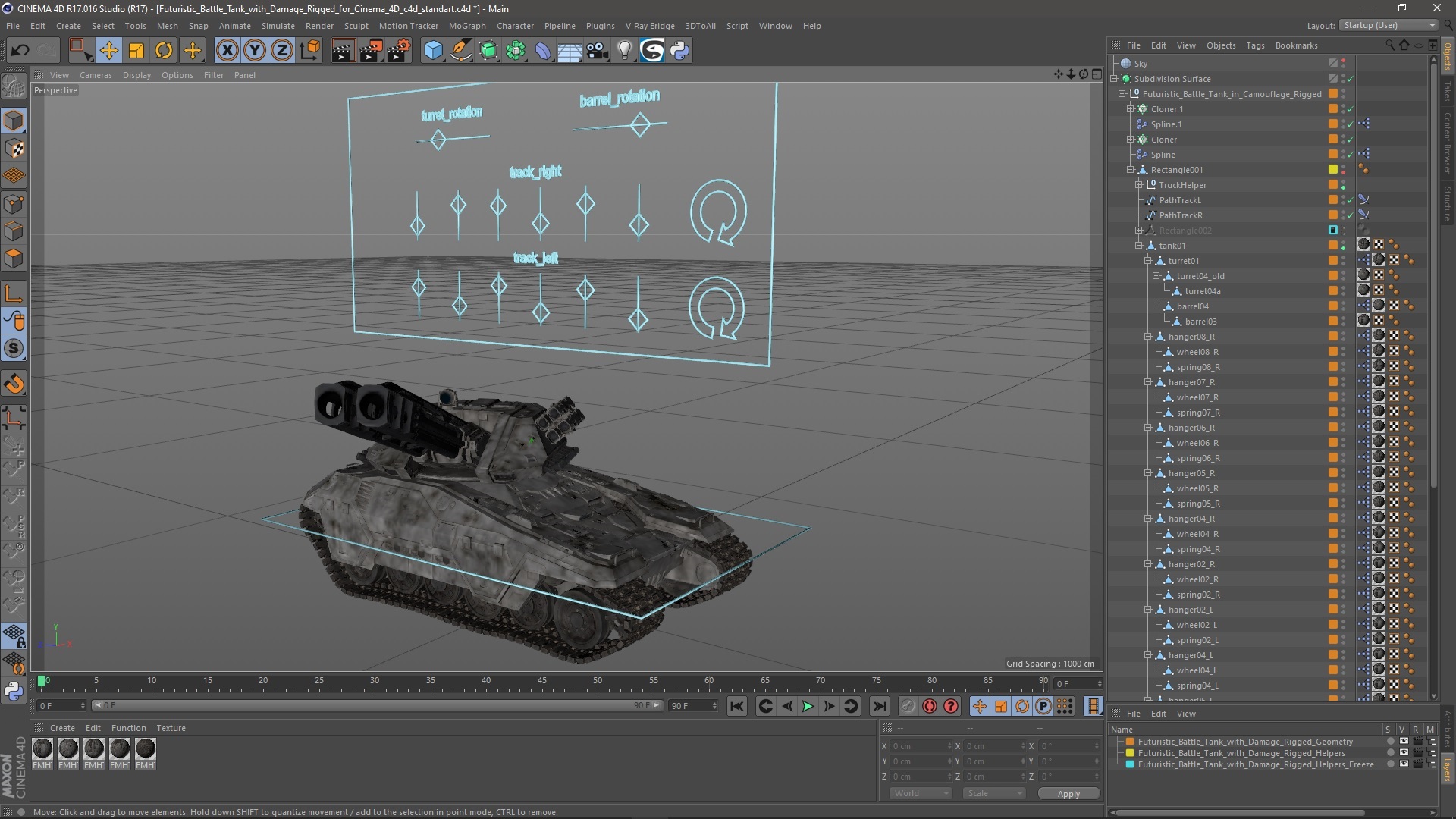1456x819 pixels.
Task: Enable the Axis tool in left palette
Action: (14, 294)
